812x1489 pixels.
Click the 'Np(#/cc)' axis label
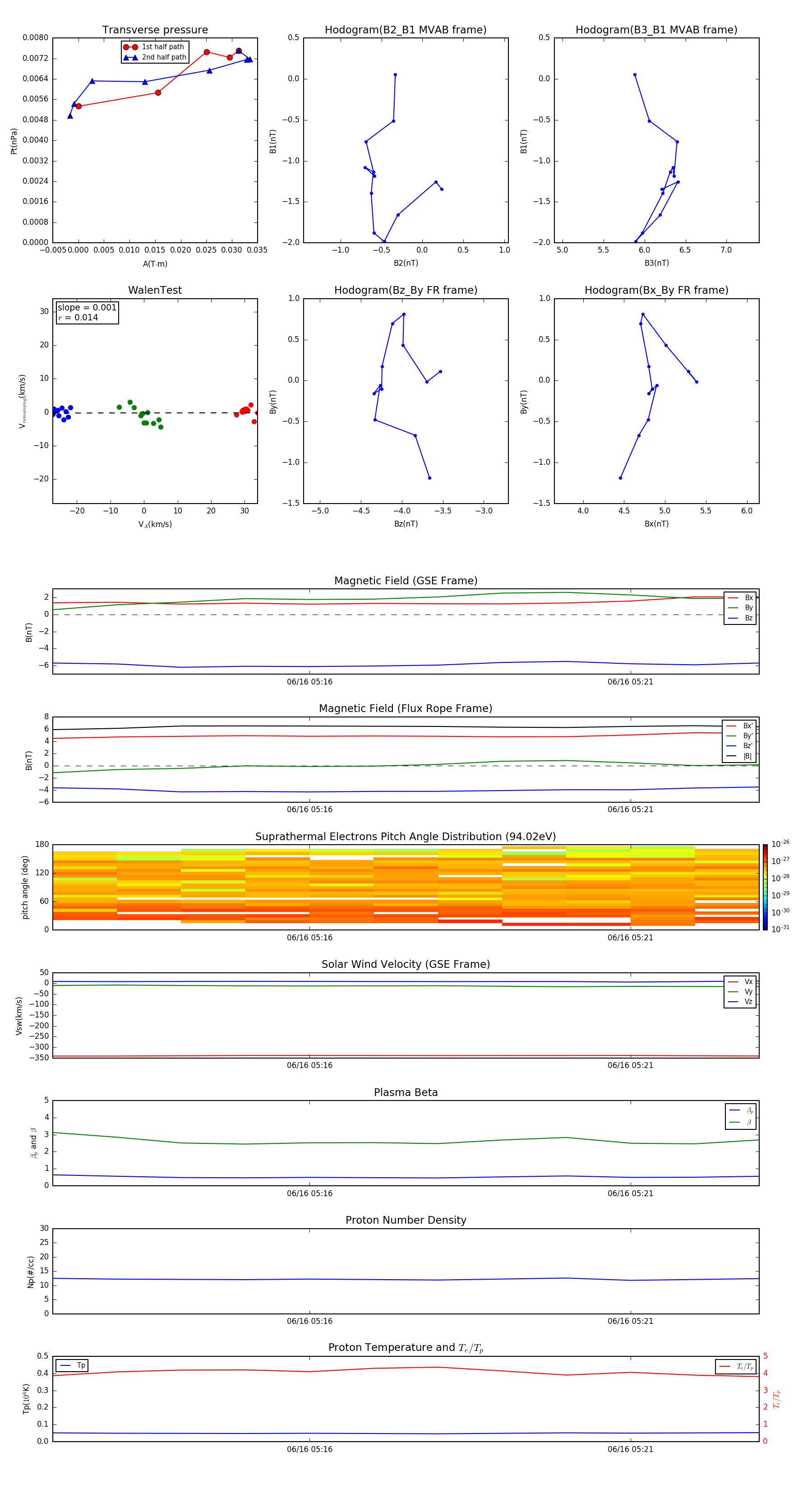(x=31, y=1271)
